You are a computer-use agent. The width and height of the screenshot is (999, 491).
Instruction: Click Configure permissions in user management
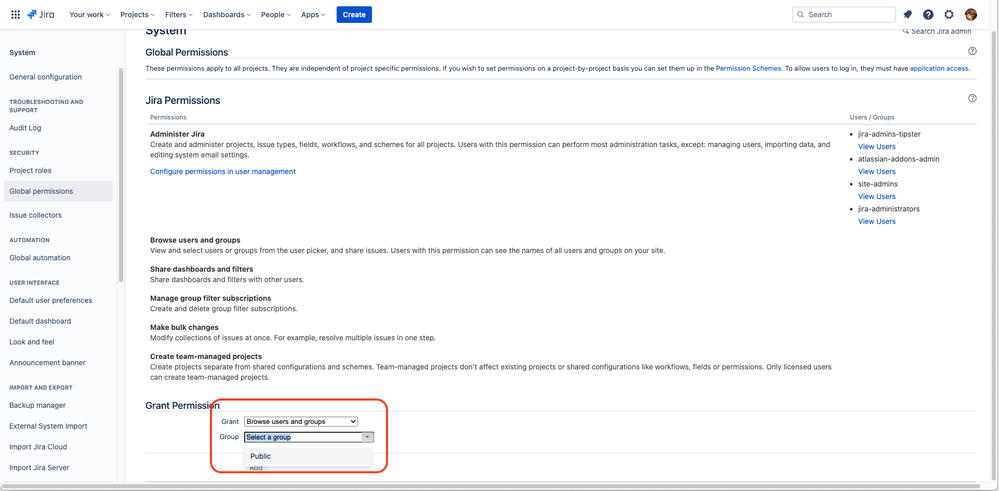[x=223, y=171]
